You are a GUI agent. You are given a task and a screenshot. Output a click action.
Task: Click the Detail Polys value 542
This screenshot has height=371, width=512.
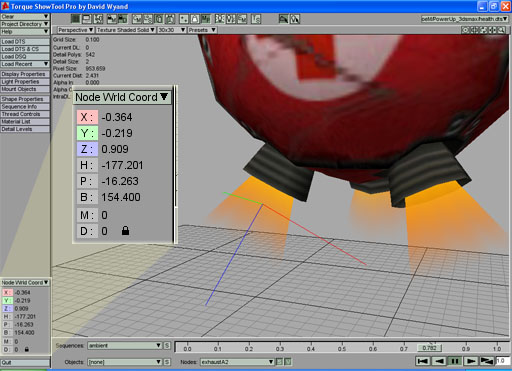point(90,54)
